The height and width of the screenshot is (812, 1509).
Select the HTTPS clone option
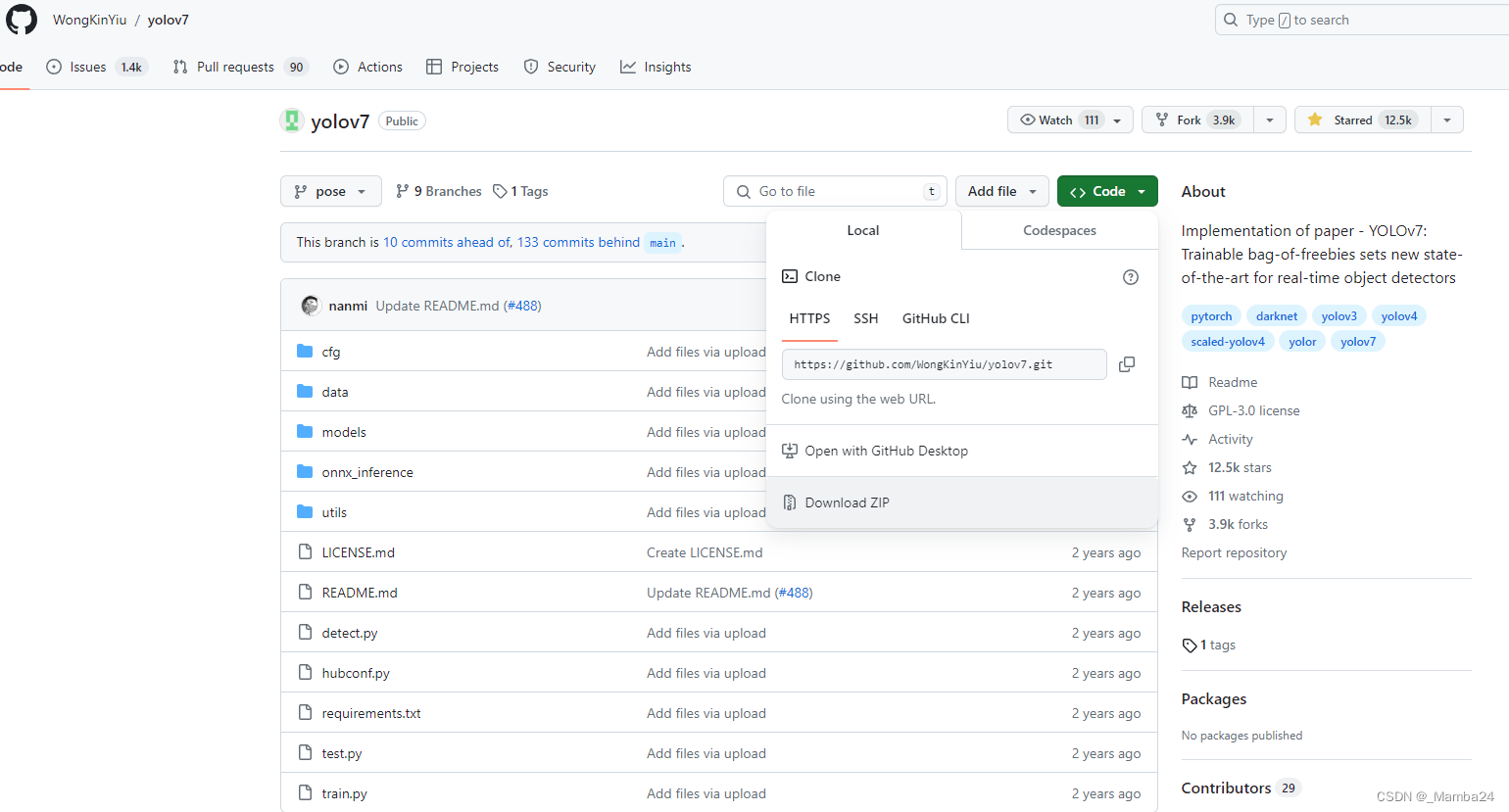click(x=809, y=318)
